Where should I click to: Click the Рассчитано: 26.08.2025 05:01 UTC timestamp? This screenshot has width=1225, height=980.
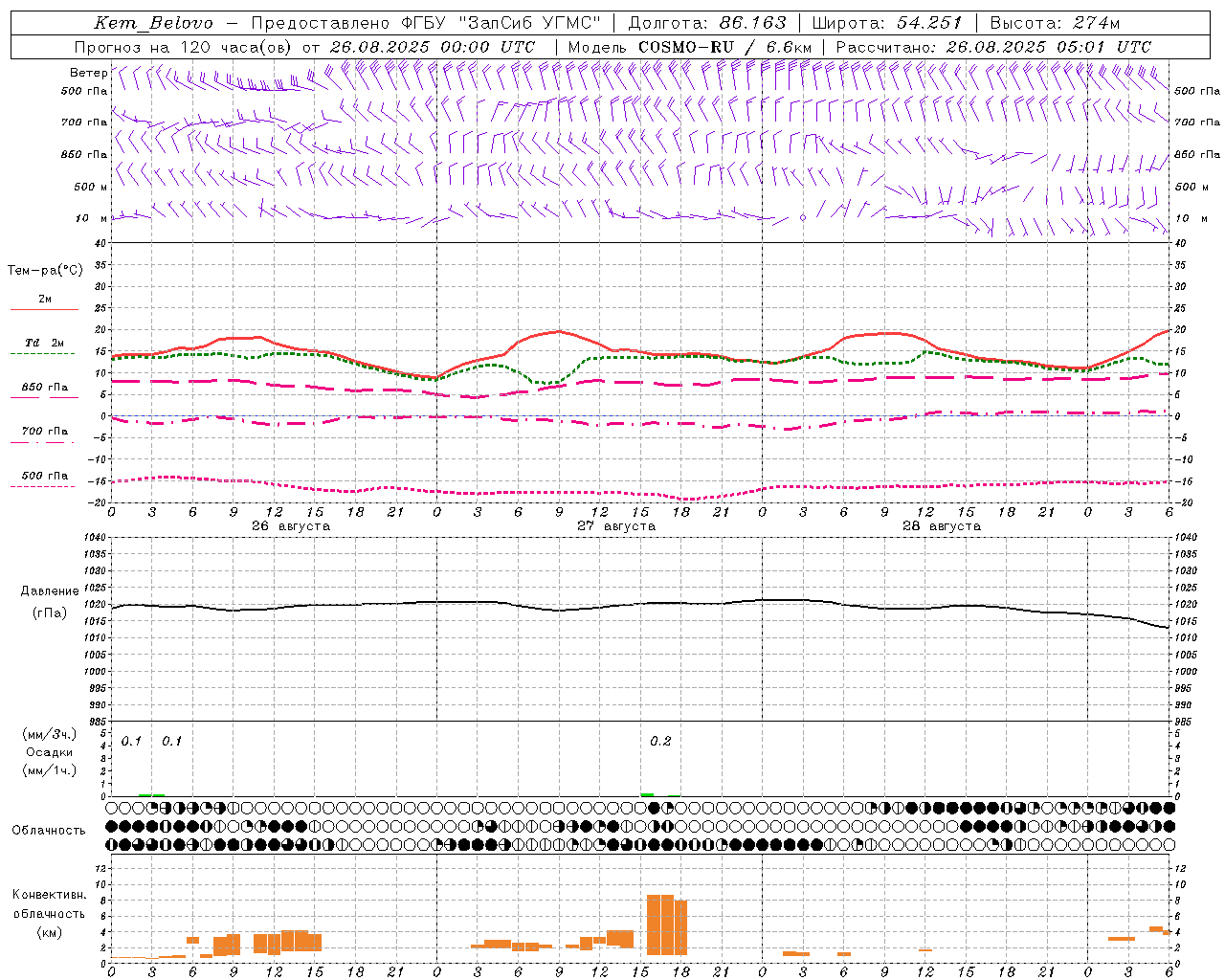[x=993, y=46]
